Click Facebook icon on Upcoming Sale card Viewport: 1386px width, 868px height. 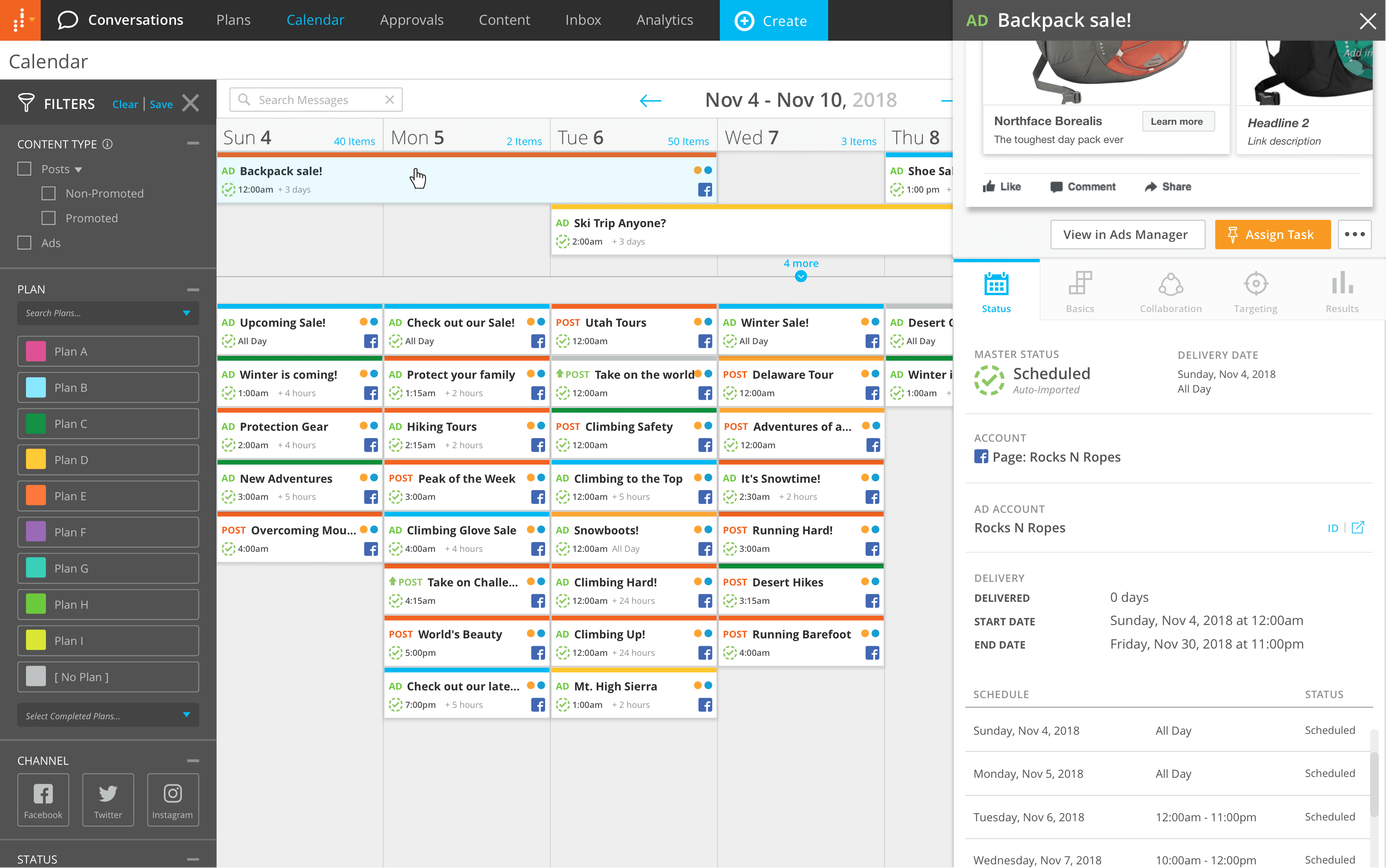click(371, 342)
